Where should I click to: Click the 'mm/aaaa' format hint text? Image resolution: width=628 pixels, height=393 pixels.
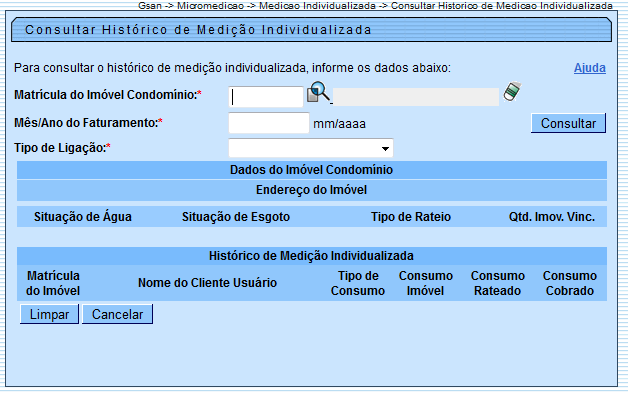coord(339,124)
